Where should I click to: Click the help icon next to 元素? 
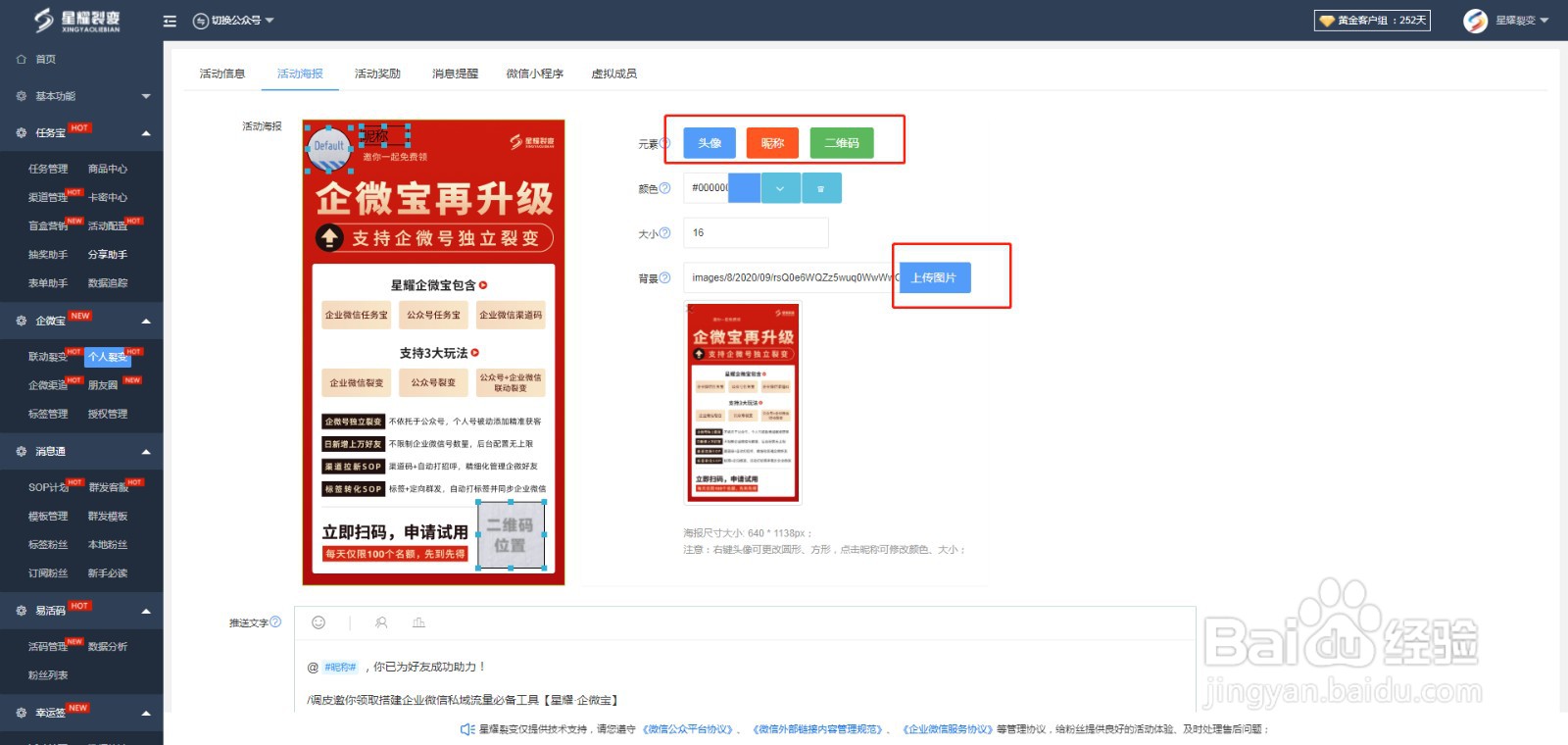665,143
